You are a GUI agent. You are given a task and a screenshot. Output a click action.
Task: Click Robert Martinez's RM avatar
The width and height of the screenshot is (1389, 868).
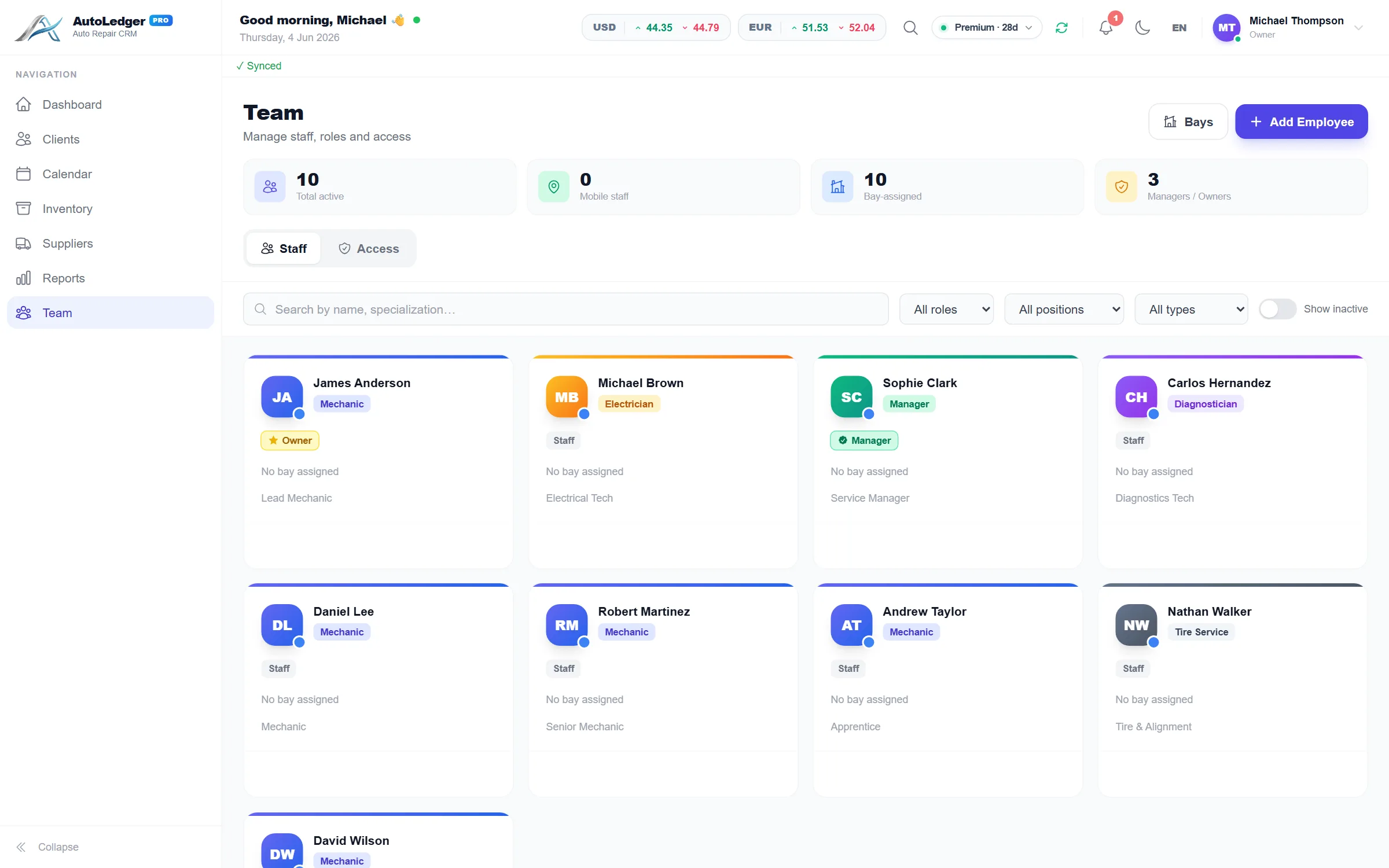[x=567, y=625]
